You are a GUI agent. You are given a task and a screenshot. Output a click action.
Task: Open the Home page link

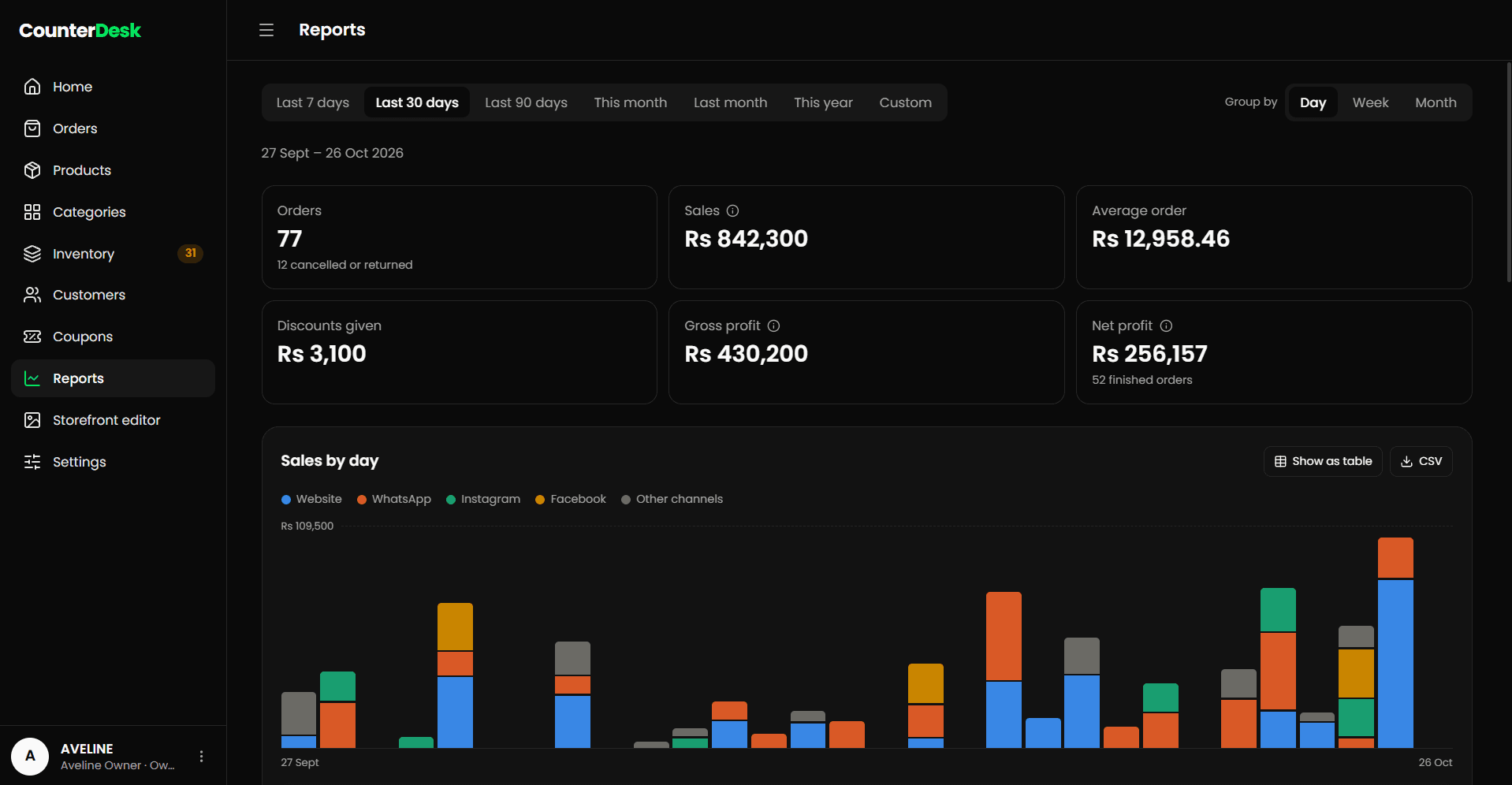113,87
